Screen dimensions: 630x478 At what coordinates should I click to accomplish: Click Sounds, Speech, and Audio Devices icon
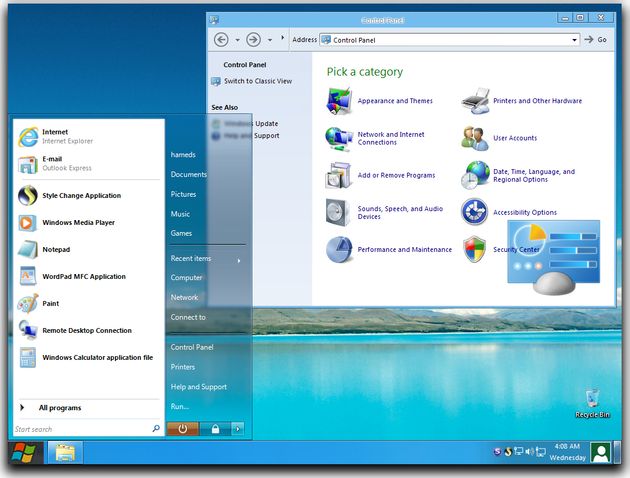click(337, 212)
